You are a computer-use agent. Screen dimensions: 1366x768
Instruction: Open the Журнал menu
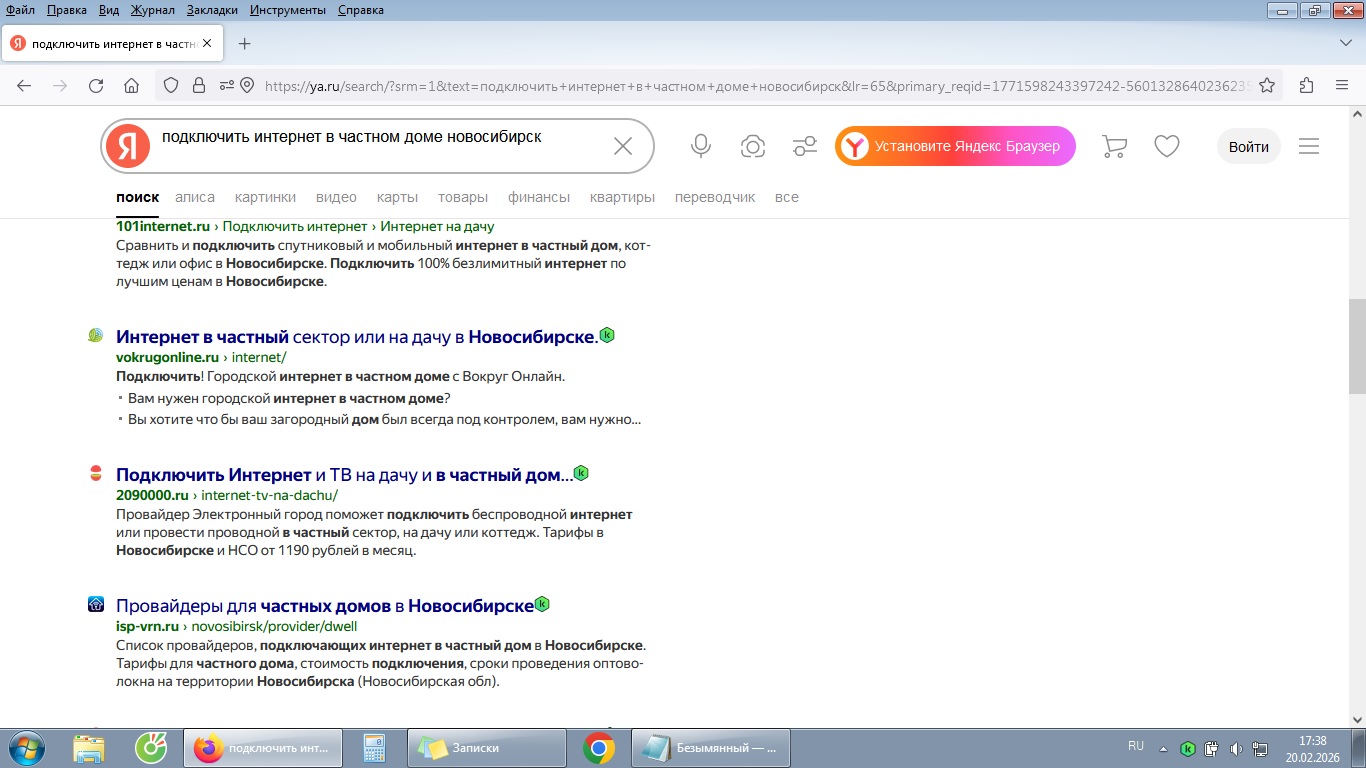point(152,10)
